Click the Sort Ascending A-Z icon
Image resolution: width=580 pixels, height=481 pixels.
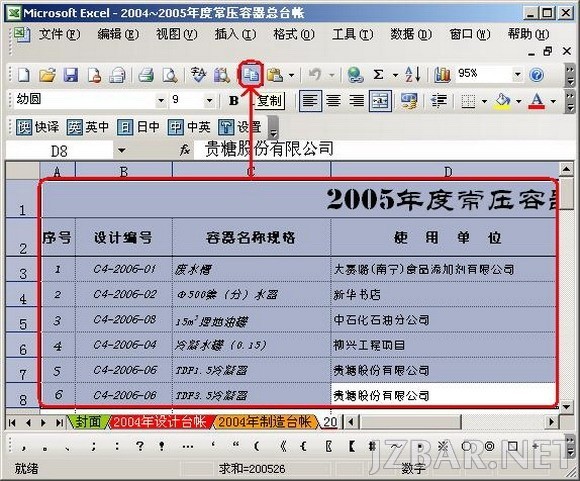point(413,75)
